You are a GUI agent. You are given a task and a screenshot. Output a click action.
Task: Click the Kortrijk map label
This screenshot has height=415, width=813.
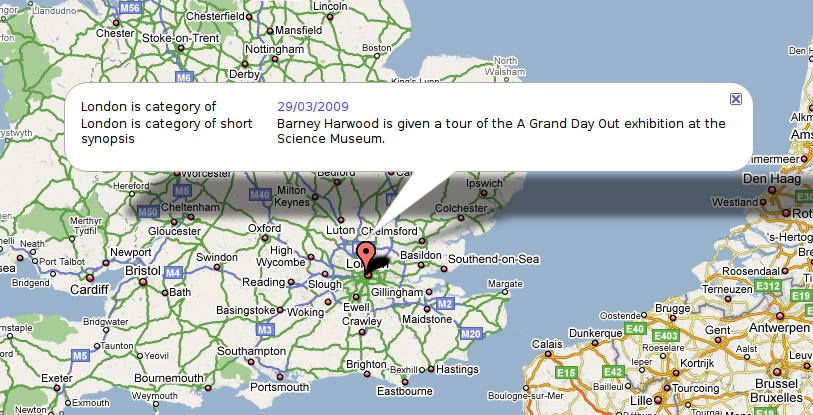(697, 363)
